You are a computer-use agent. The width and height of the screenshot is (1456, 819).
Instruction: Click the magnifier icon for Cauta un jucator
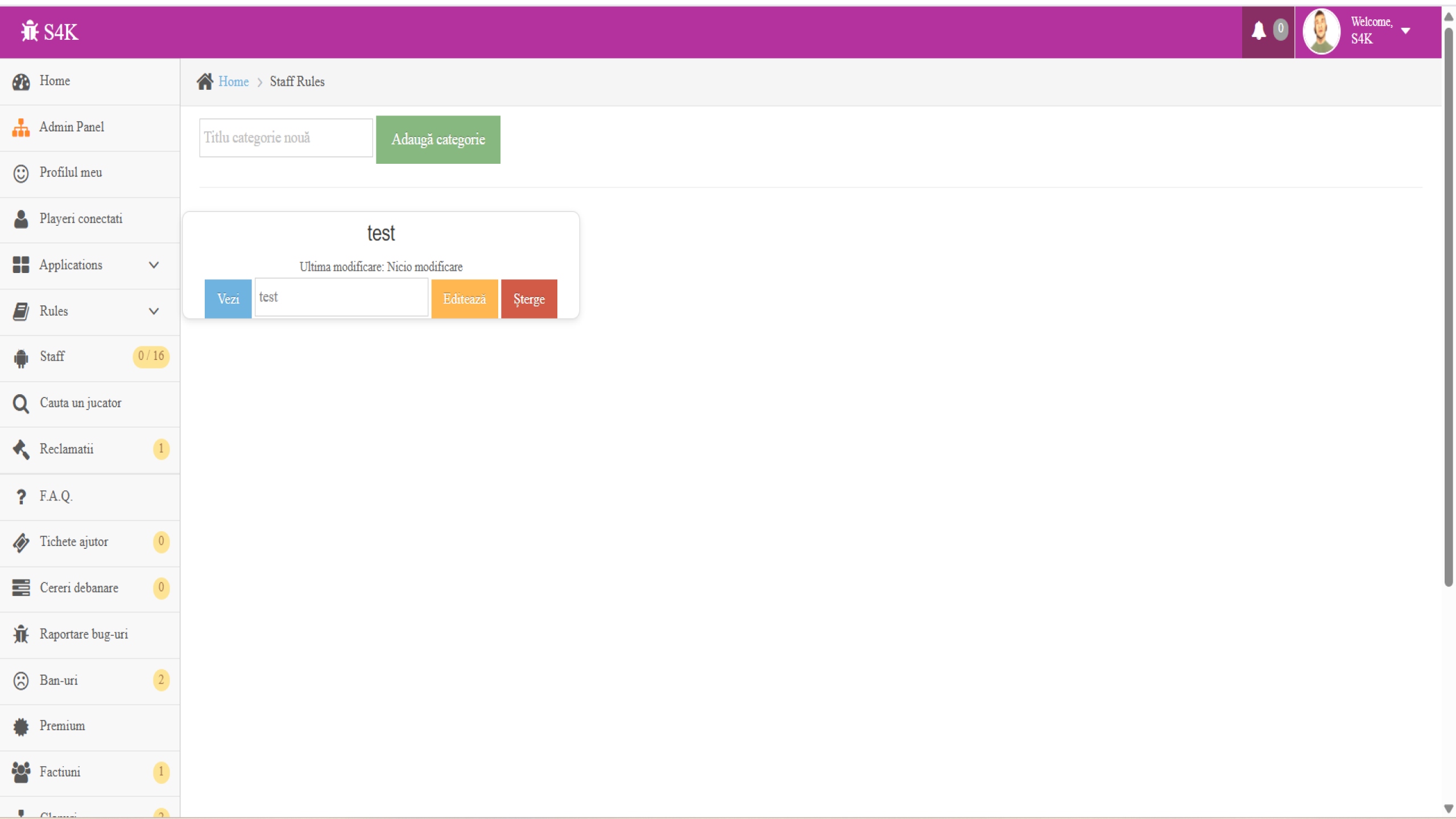21,403
